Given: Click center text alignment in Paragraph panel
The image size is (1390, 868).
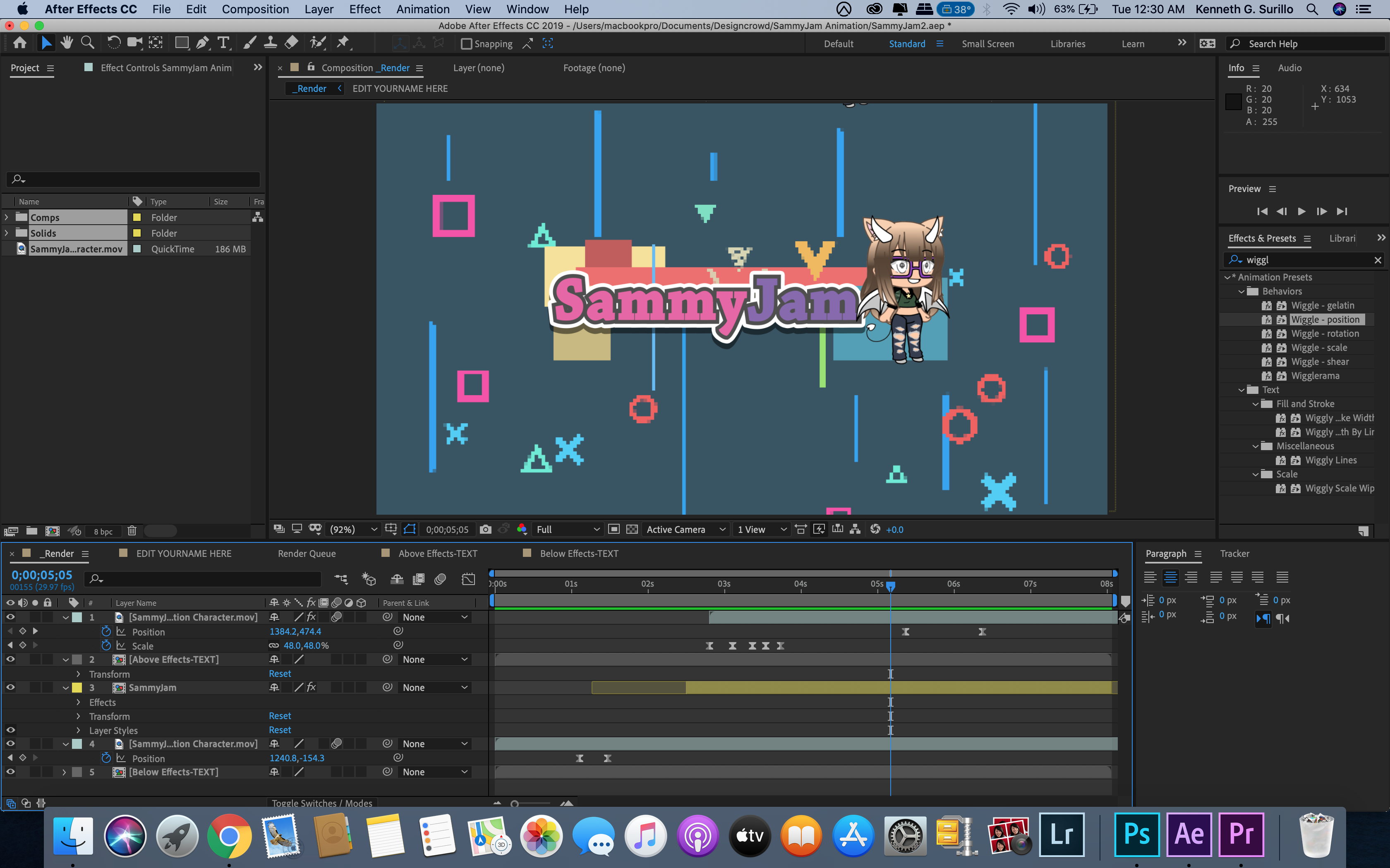Looking at the screenshot, I should point(1170,577).
